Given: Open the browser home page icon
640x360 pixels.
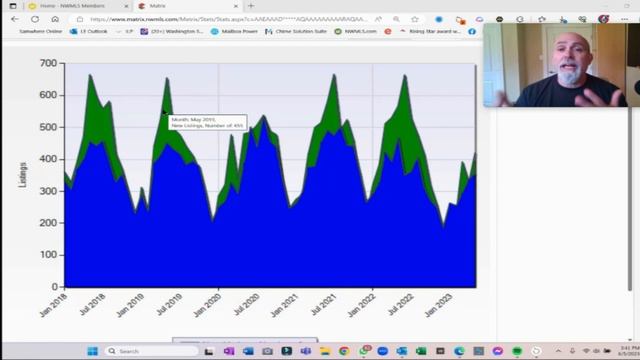Looking at the screenshot, I should coord(55,19).
